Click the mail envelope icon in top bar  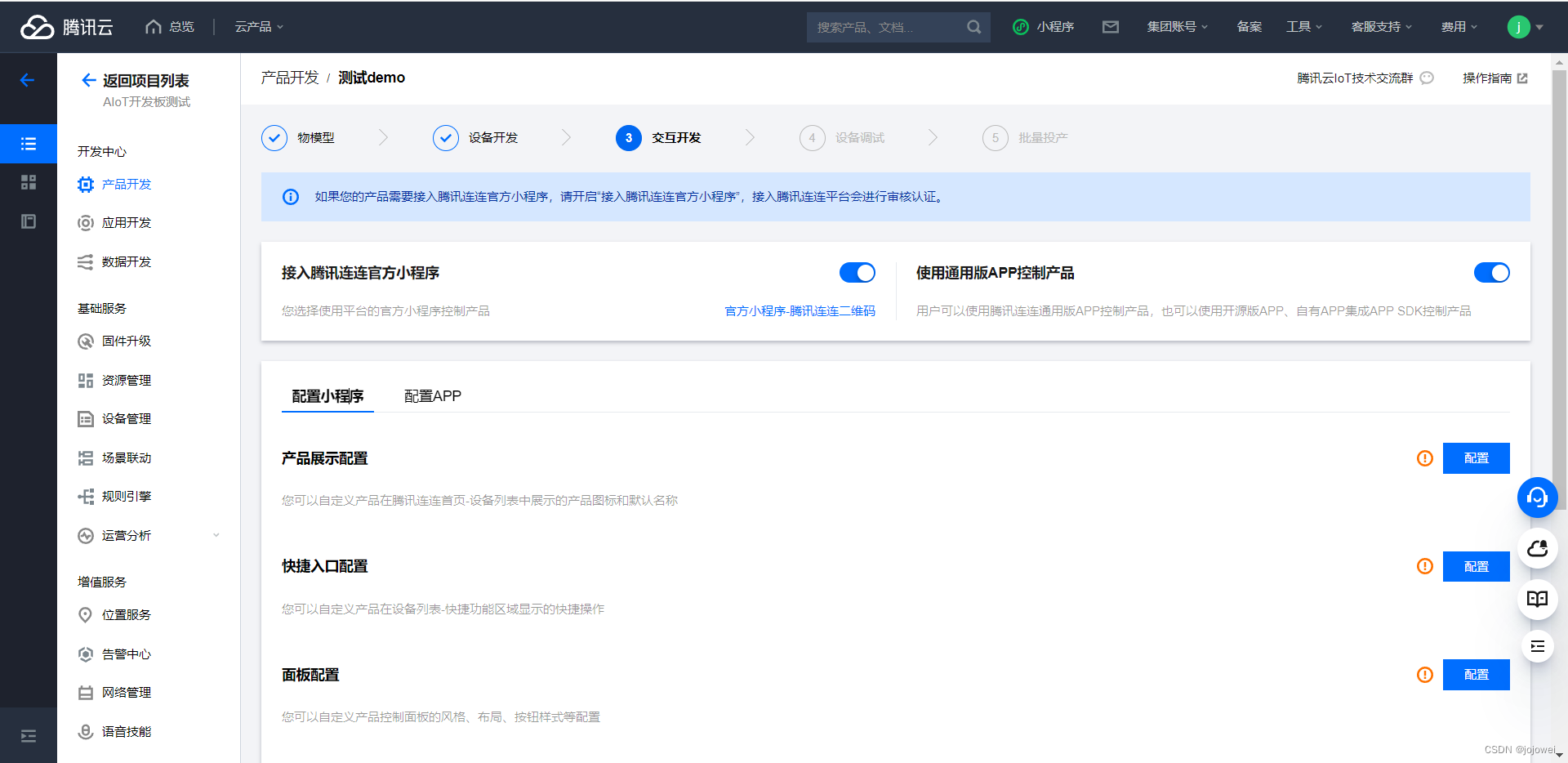1110,26
